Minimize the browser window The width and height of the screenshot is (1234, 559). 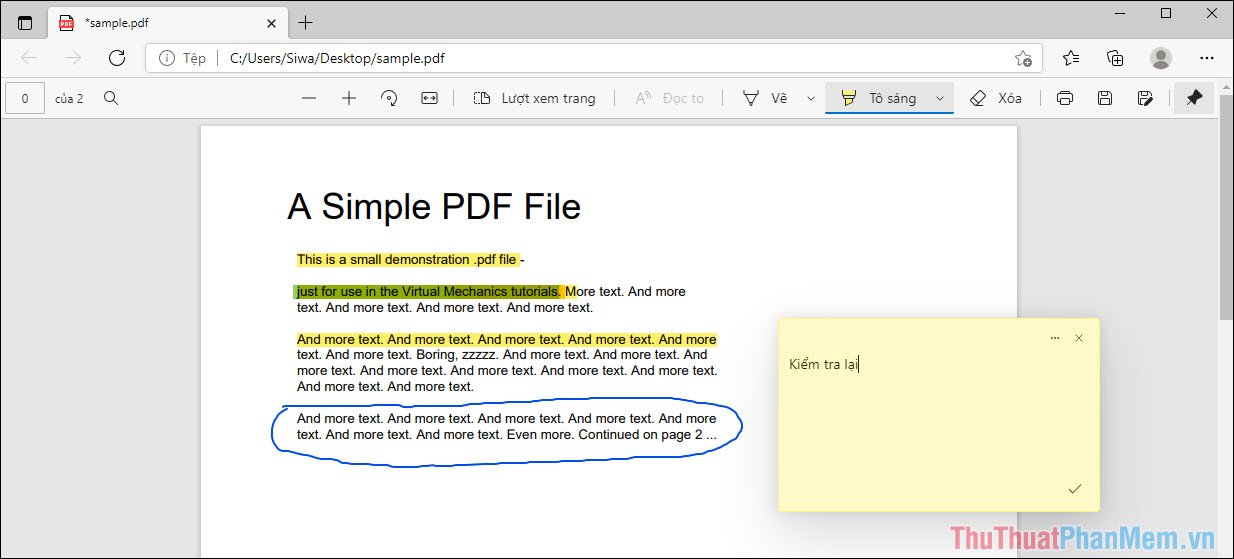[1118, 13]
